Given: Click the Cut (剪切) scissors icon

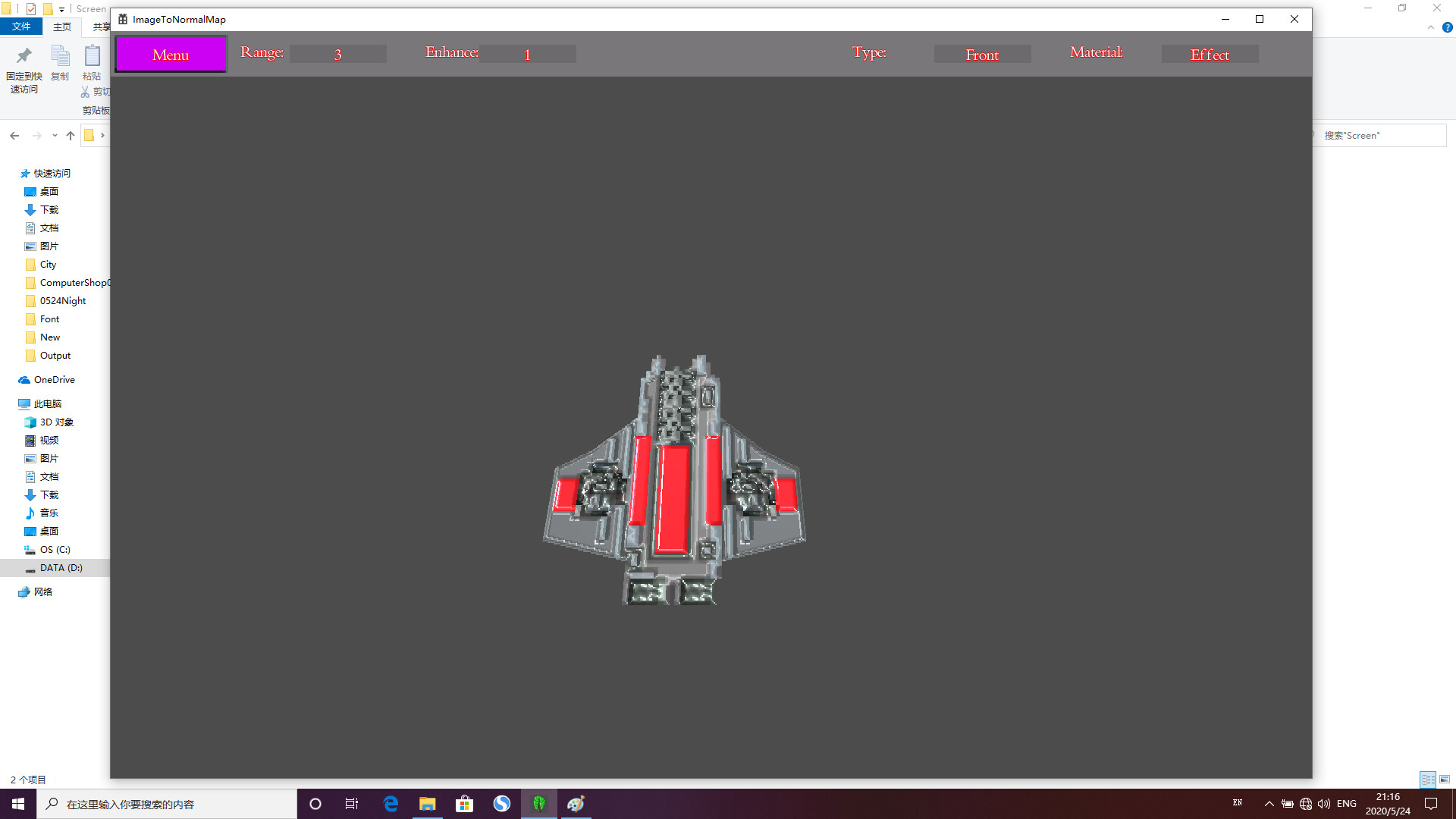Looking at the screenshot, I should tap(84, 92).
